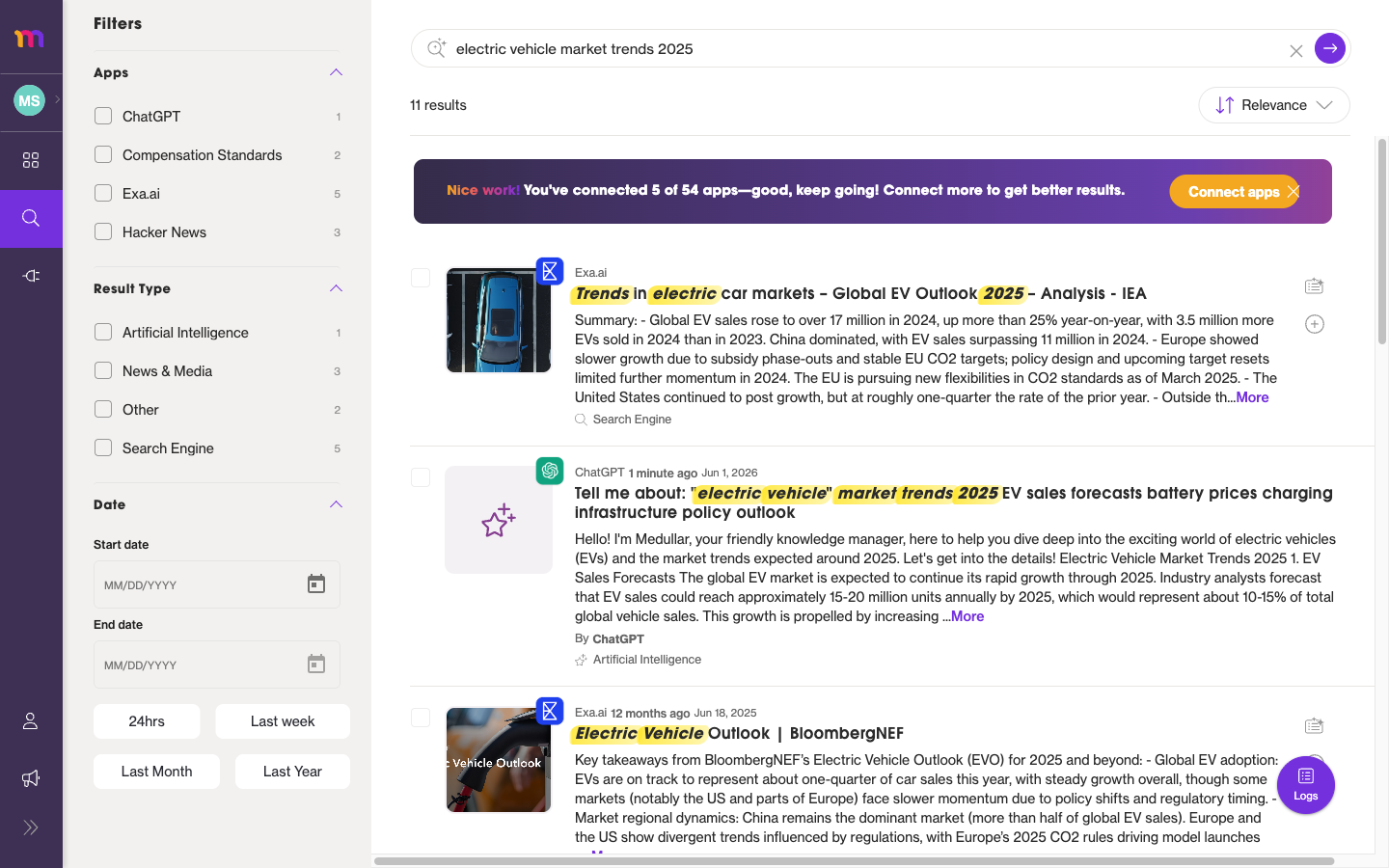Open the MS user avatar menu
The height and width of the screenshot is (868, 1389).
29,100
